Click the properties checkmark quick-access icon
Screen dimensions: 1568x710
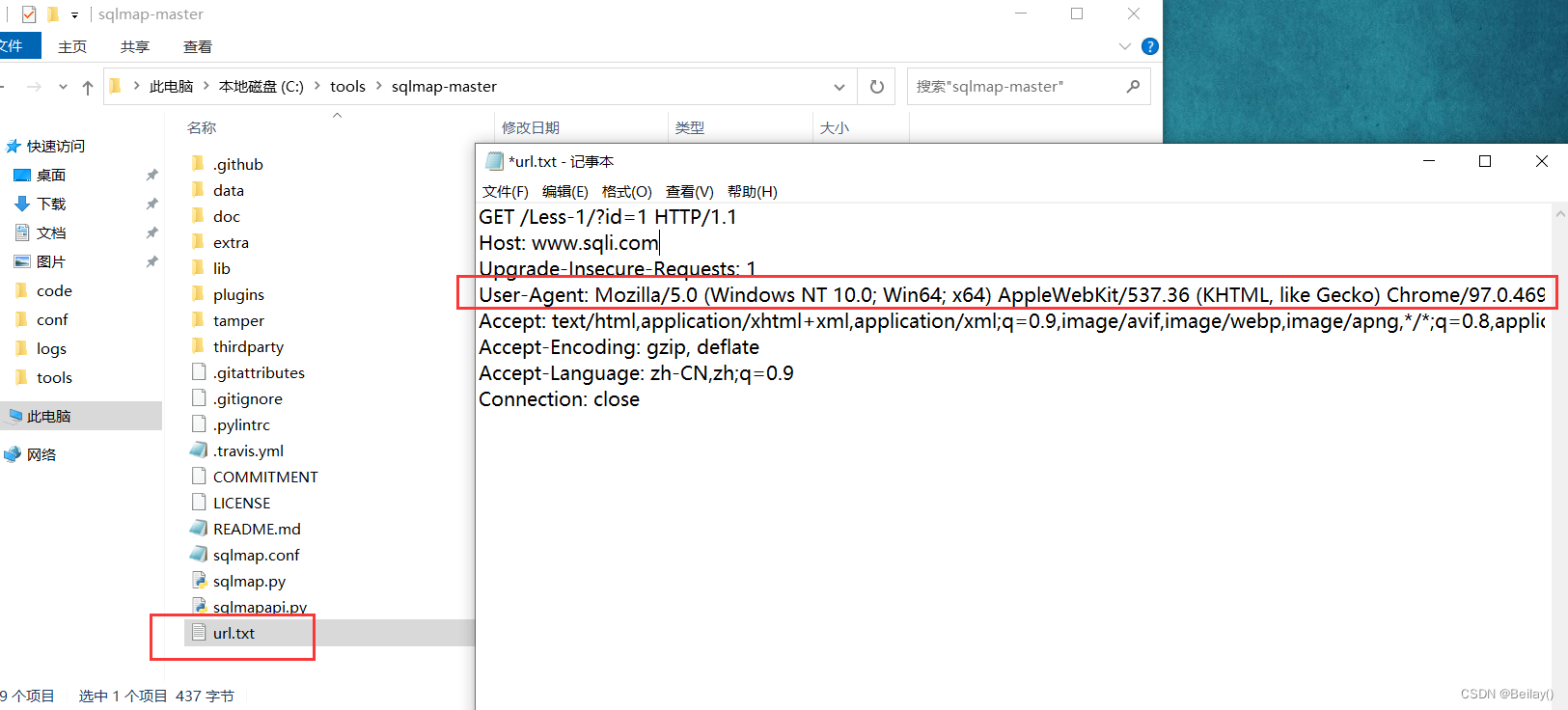[29, 14]
